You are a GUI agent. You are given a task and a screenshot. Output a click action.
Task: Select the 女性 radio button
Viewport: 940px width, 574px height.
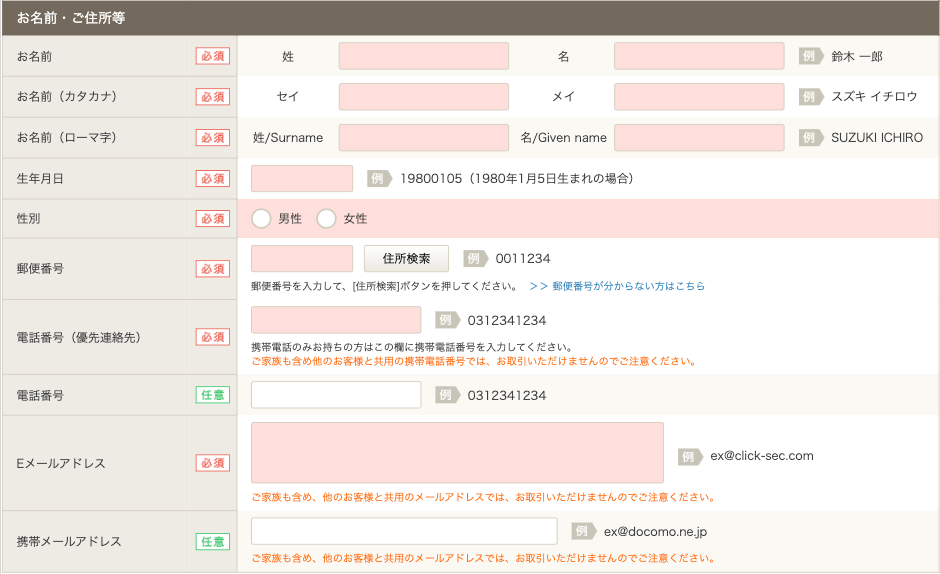(x=326, y=218)
